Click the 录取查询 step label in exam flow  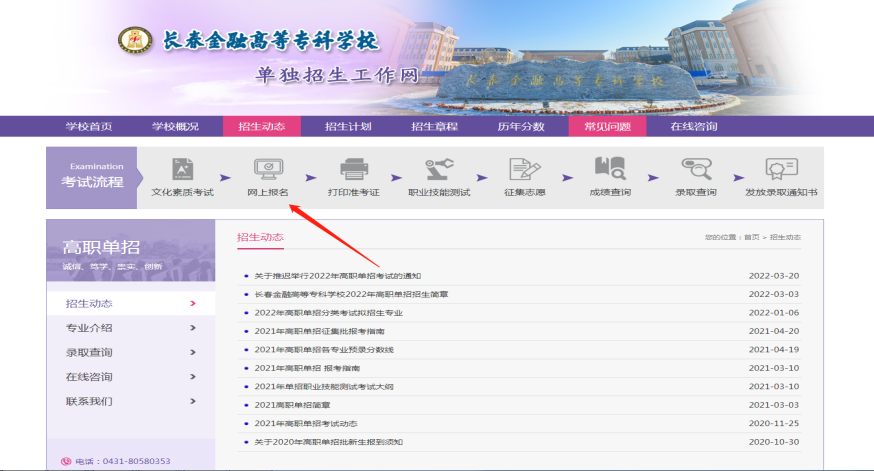pyautogui.click(x=696, y=192)
